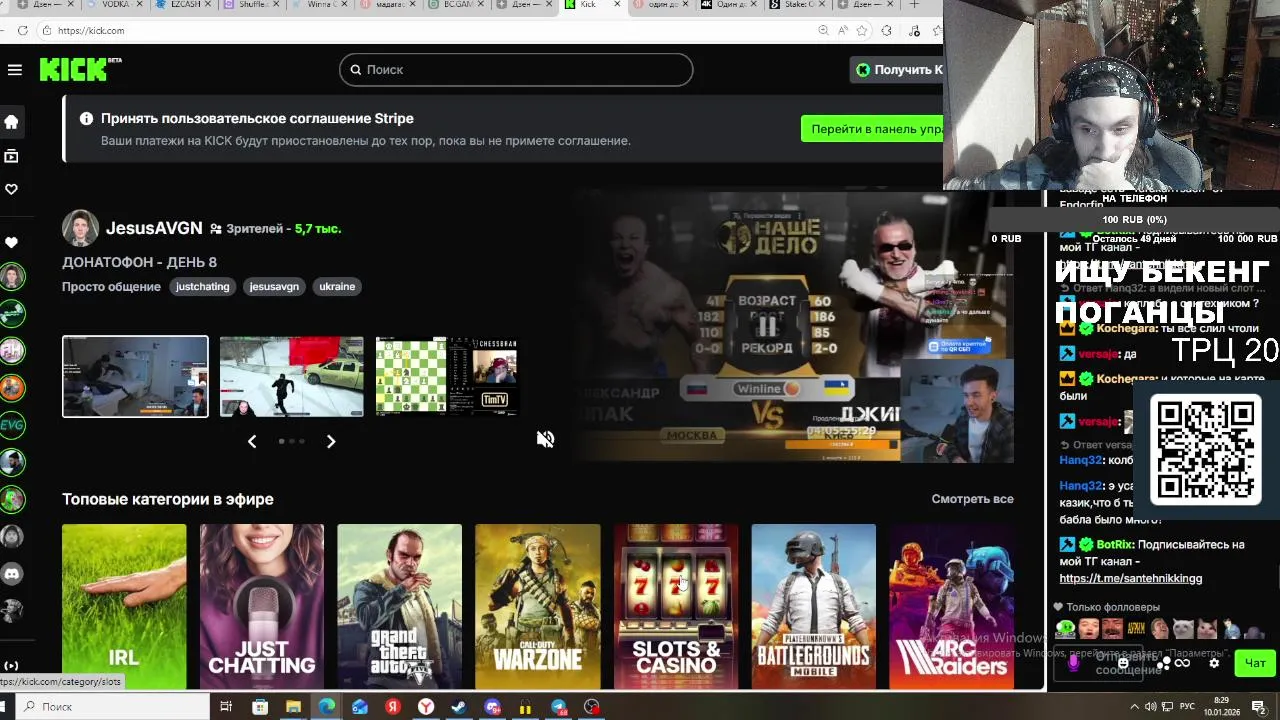Click the Перейти в панель управления button
This screenshot has height=720, width=1280.
coord(872,129)
